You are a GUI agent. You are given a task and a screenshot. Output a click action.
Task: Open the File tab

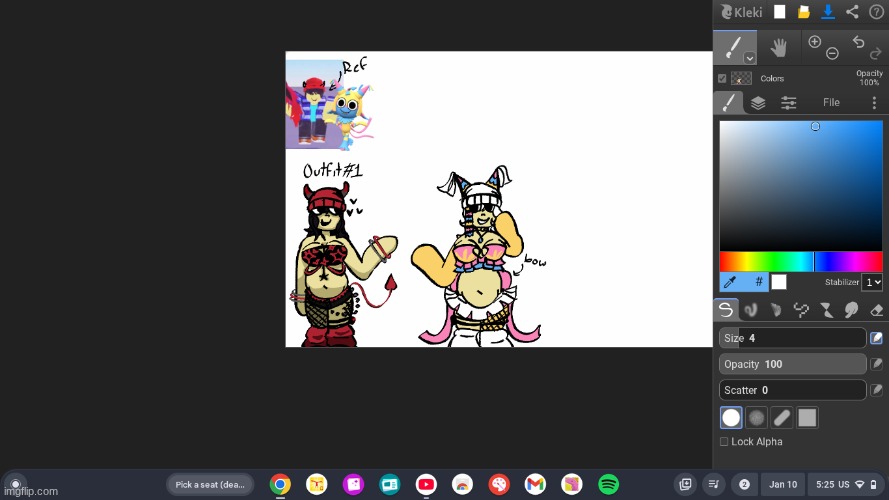[x=831, y=103]
